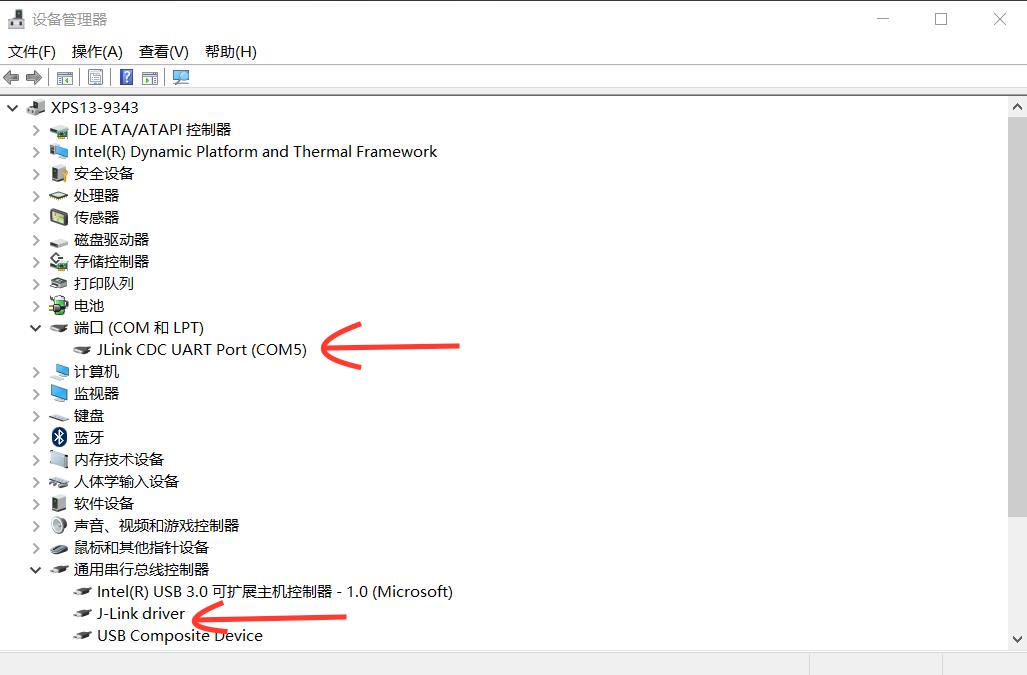Click the Bluetooth icon in the device tree

pyautogui.click(x=59, y=437)
